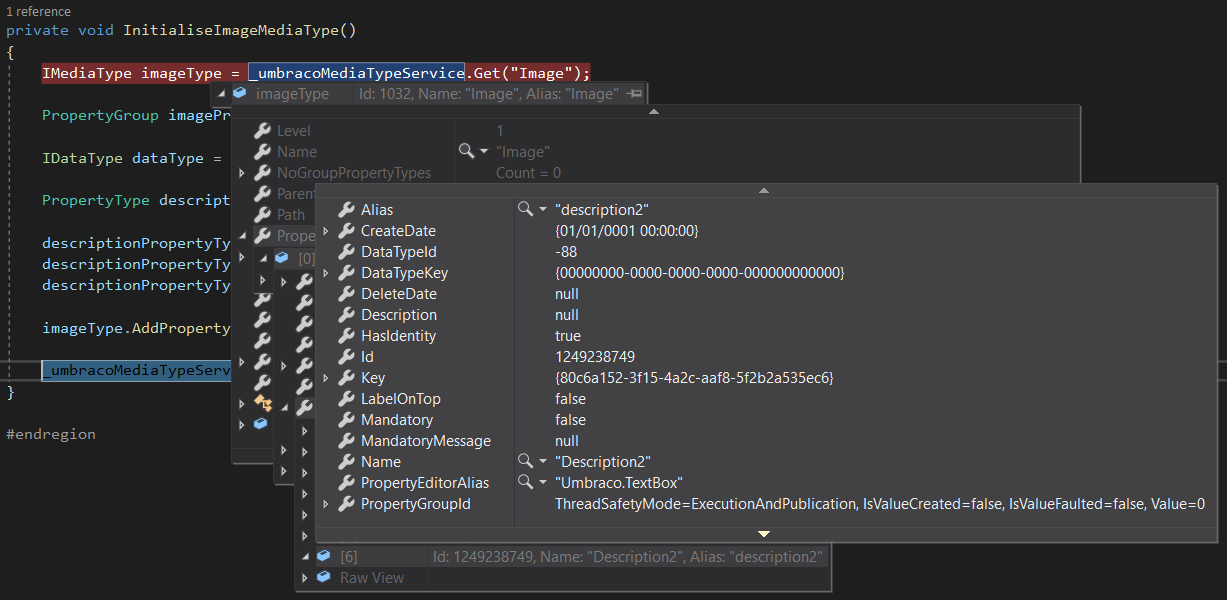
Task: Expand the imageType datatip root node
Action: coord(221,94)
